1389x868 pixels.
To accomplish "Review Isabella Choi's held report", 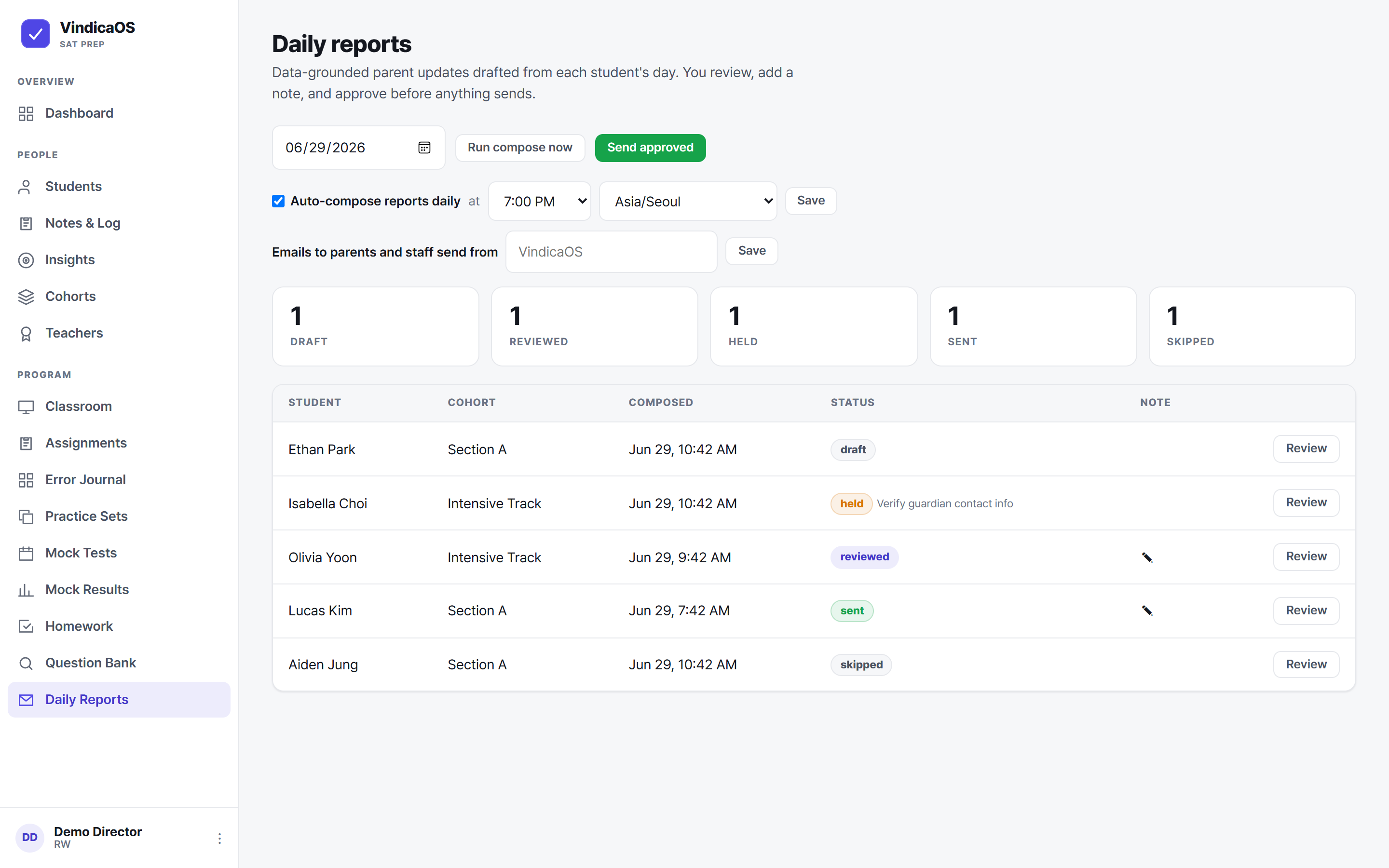I will click(1307, 502).
